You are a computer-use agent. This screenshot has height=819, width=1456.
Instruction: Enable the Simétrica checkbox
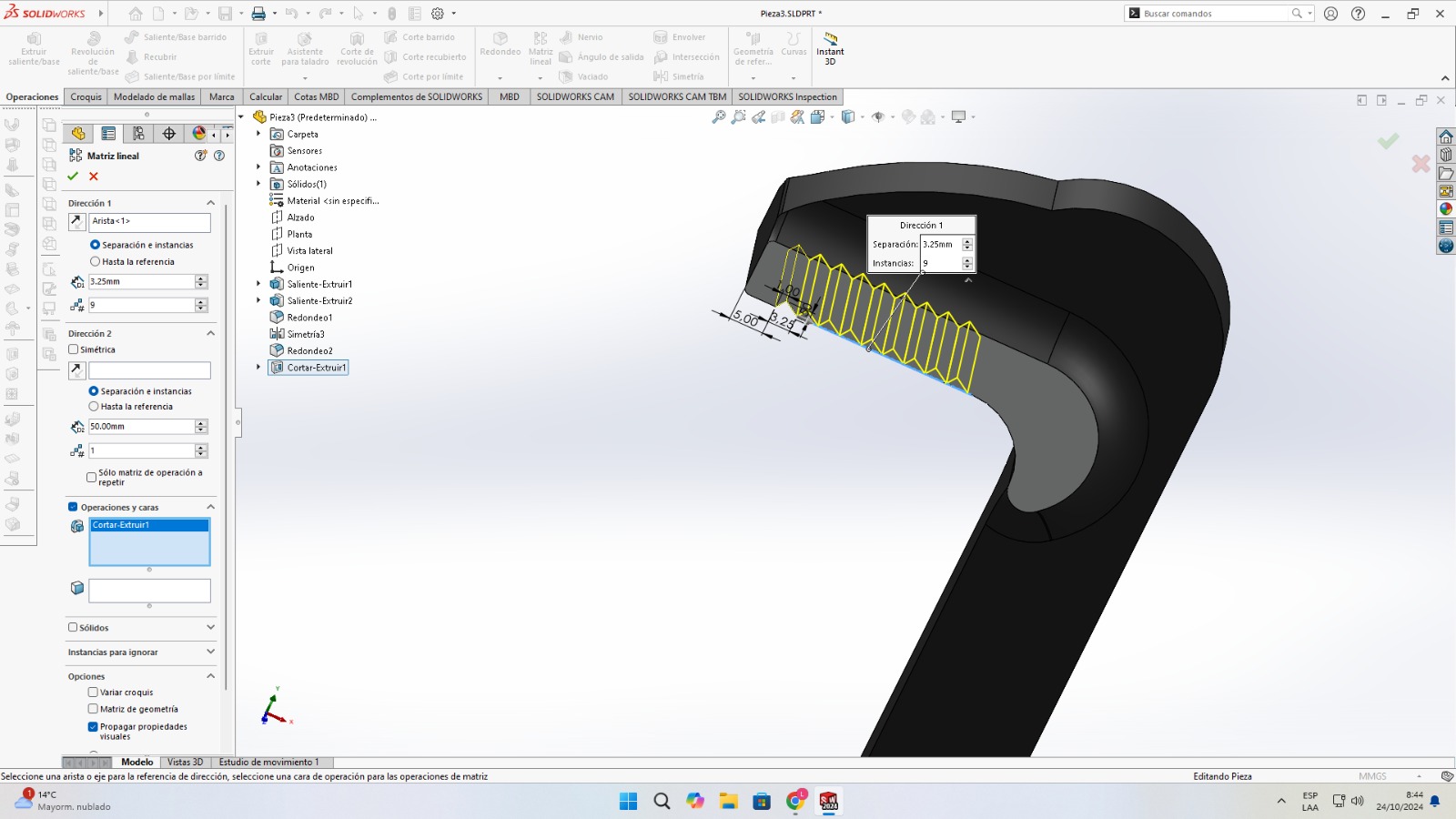[74, 349]
